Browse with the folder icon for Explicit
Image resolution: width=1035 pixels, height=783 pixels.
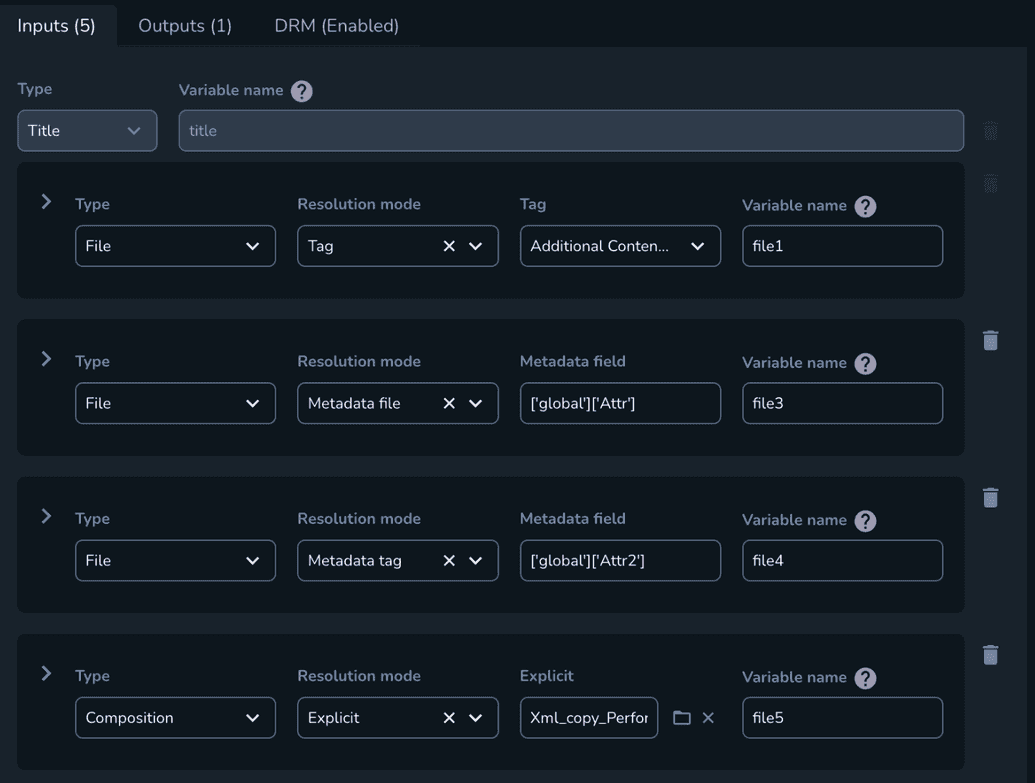click(682, 718)
